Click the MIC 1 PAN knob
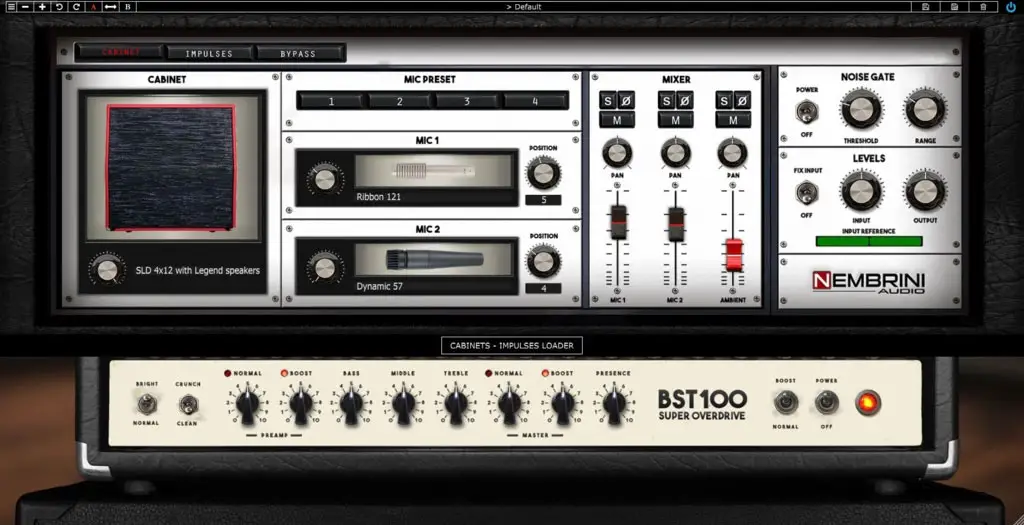Viewport: 1024px width, 525px height. (x=617, y=153)
